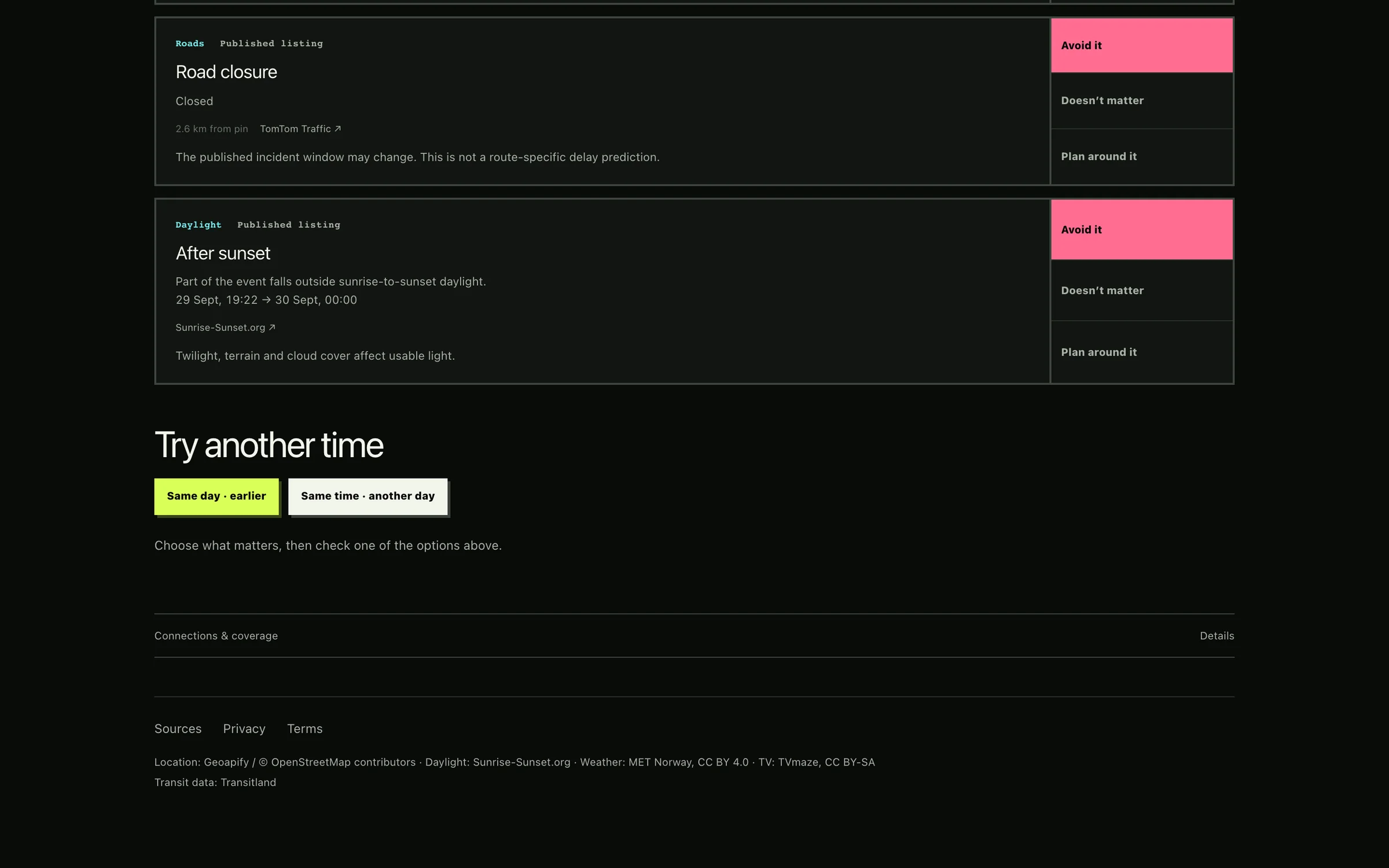Click "Choose what matters" hint text
The height and width of the screenshot is (868, 1389).
pos(328,546)
